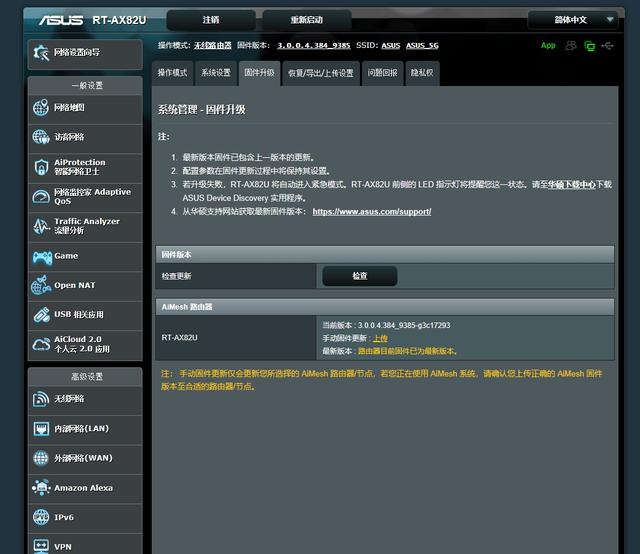
Task: Open Amazon Alexa menu item
Action: point(85,487)
